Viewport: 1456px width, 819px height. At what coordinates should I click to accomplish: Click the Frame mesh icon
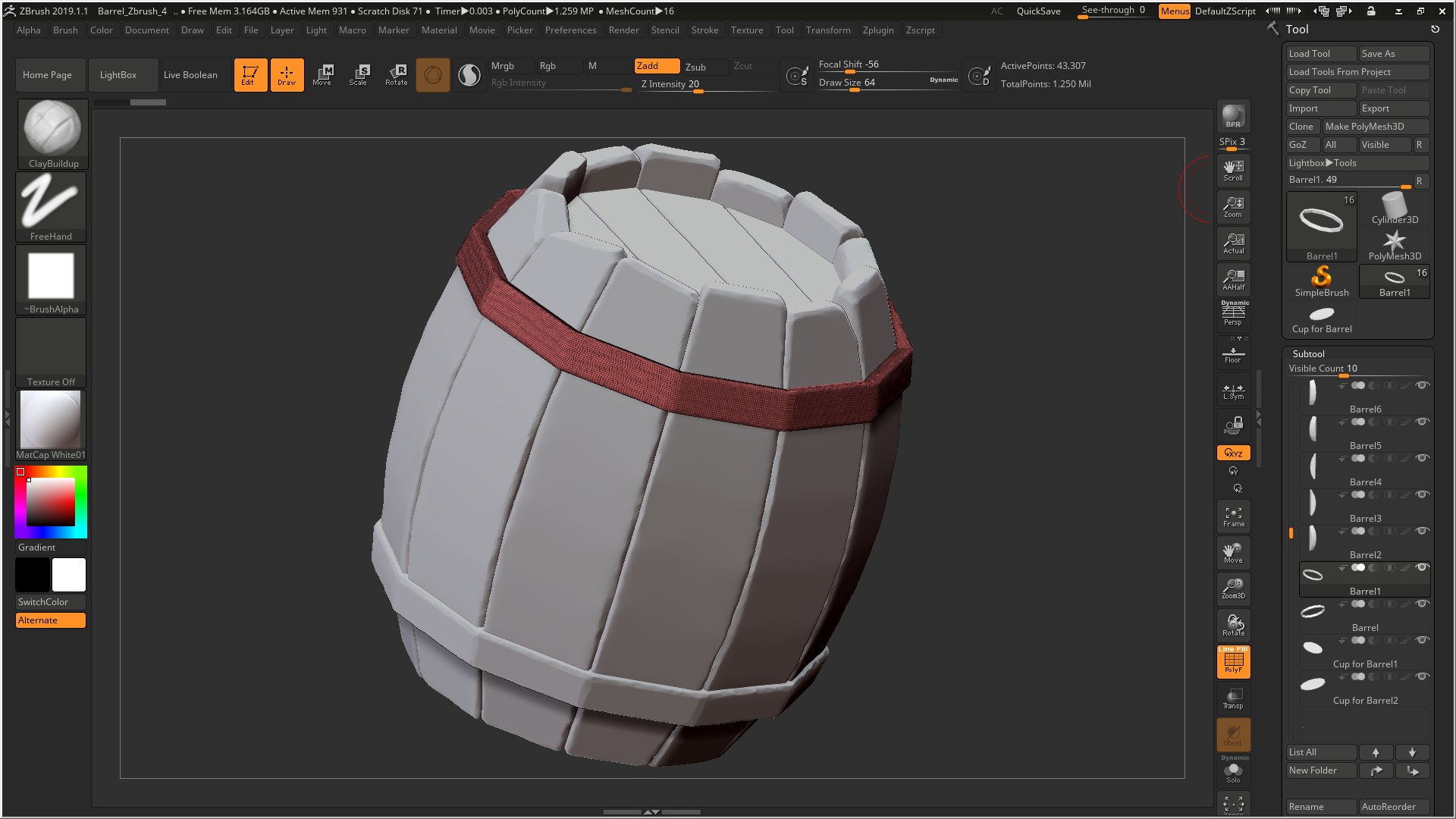pyautogui.click(x=1233, y=516)
